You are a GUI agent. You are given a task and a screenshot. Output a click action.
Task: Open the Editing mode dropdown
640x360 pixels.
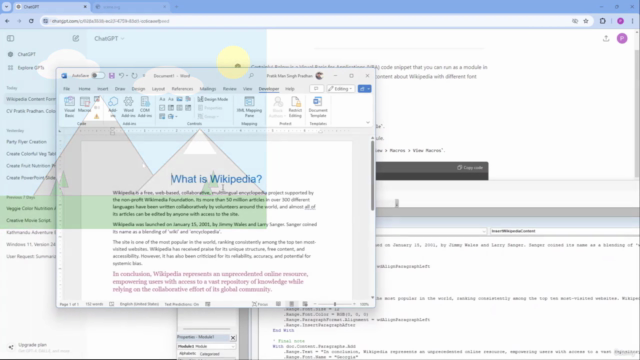click(340, 89)
